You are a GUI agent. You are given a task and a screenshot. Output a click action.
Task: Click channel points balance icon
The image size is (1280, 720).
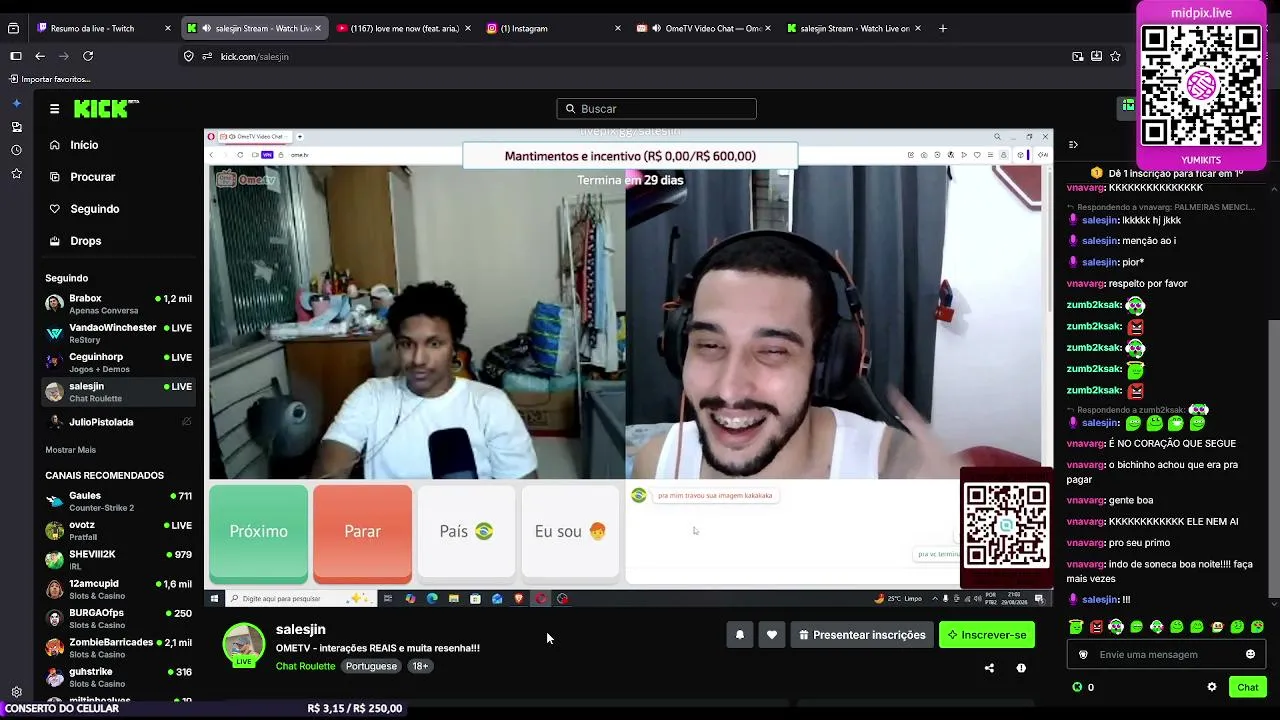pyautogui.click(x=1077, y=687)
